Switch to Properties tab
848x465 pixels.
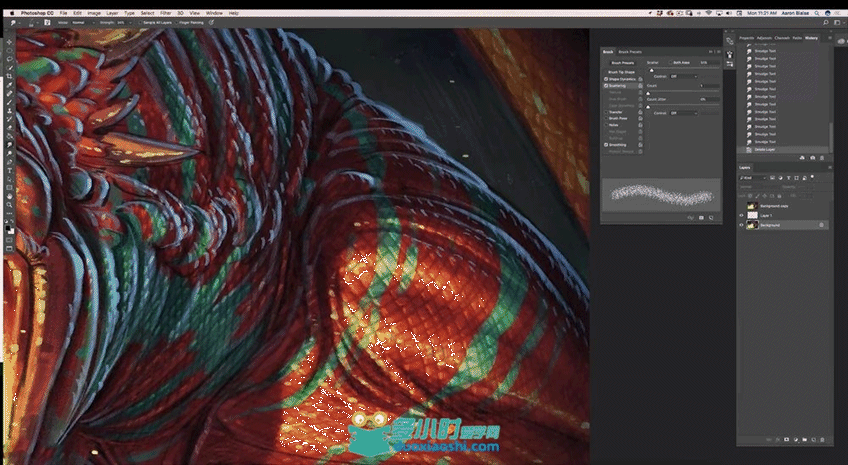click(x=746, y=38)
